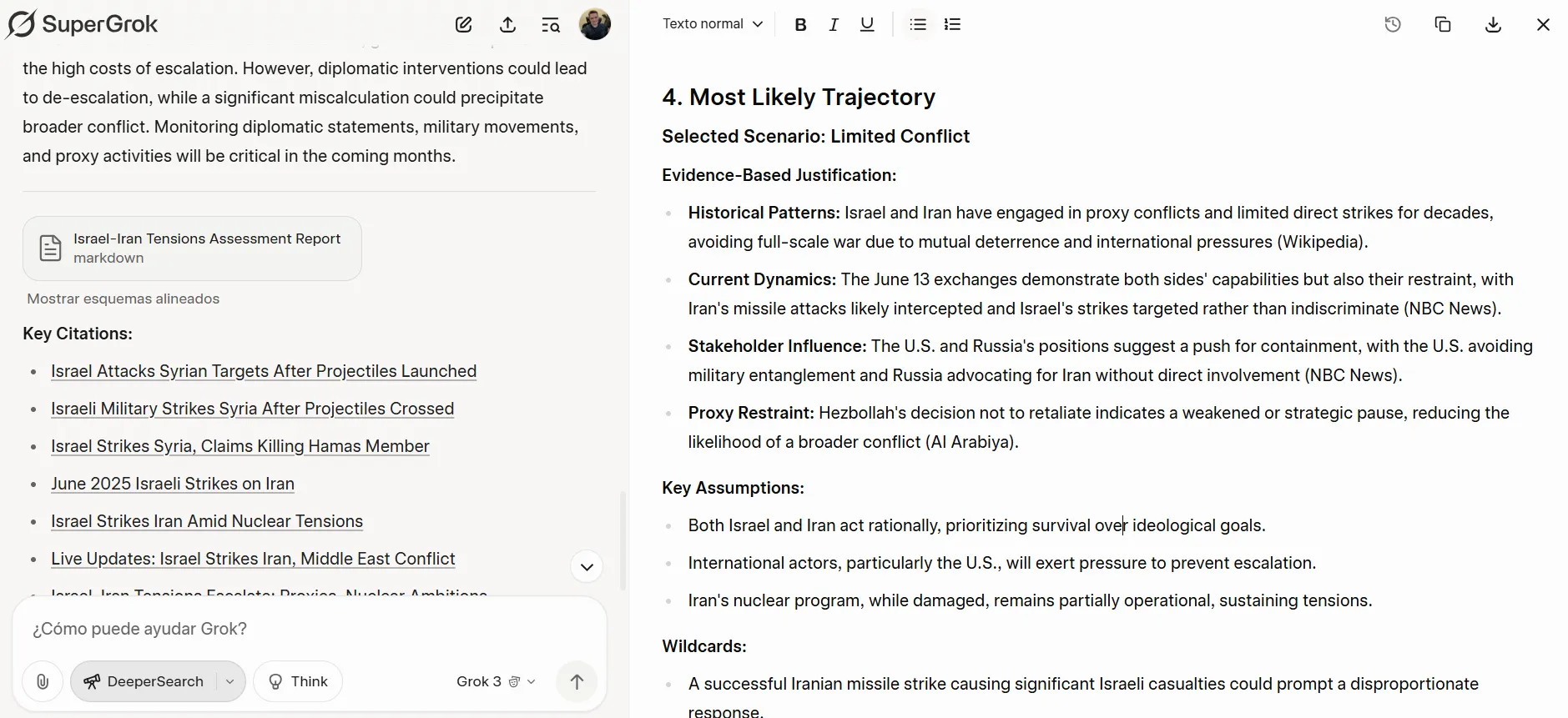Toggle underline formatting

pos(867,25)
